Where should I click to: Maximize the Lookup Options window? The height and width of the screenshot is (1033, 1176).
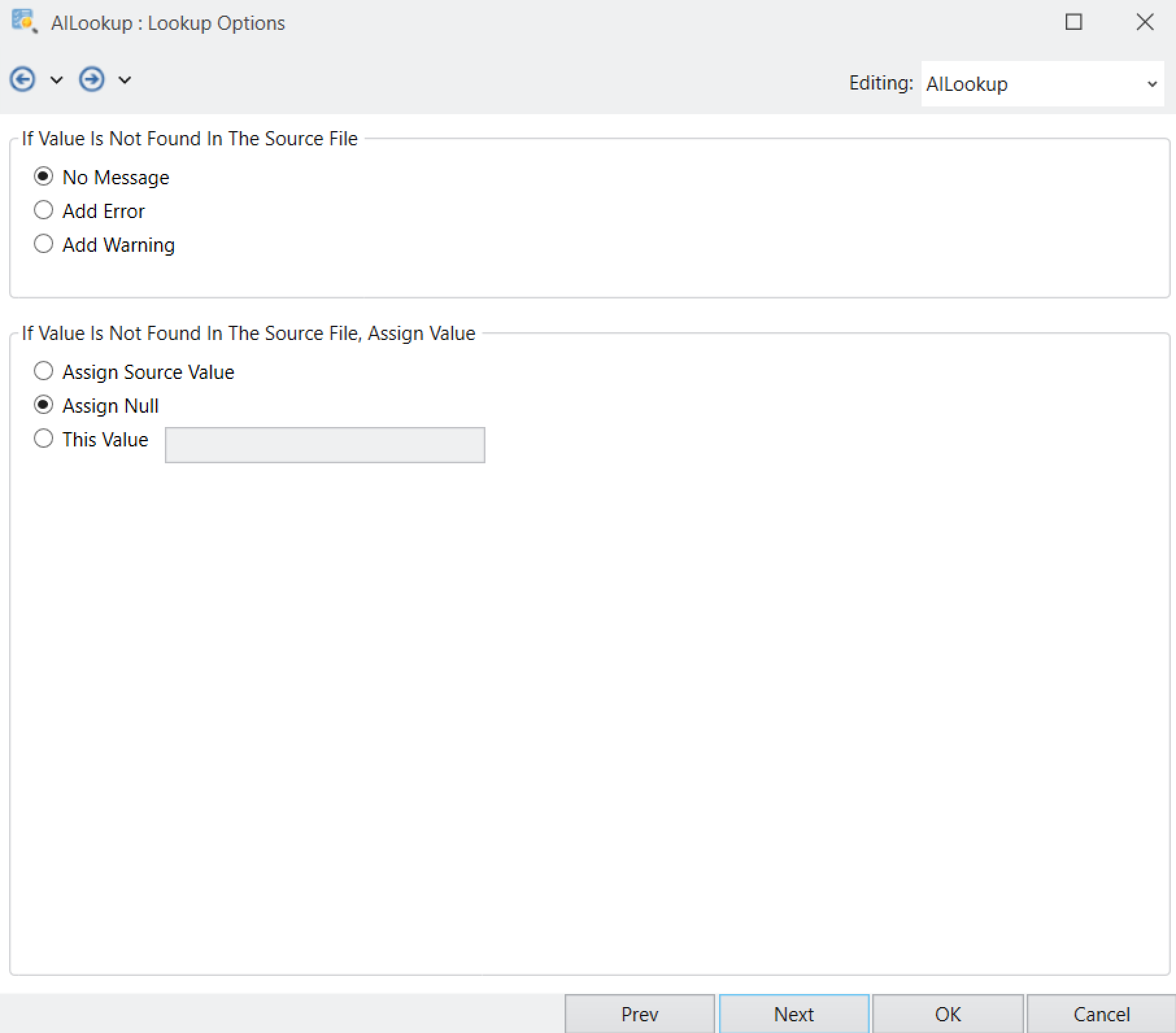click(1074, 22)
